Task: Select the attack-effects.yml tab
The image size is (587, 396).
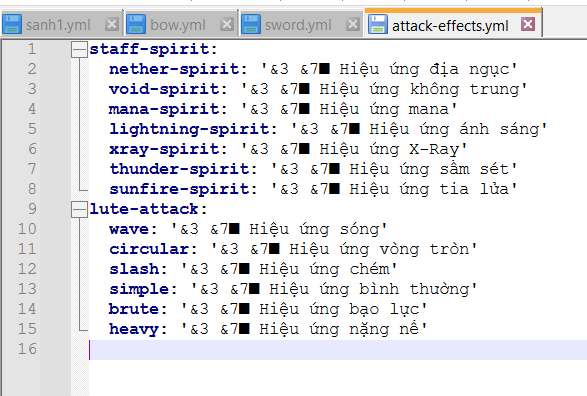Action: point(453,24)
